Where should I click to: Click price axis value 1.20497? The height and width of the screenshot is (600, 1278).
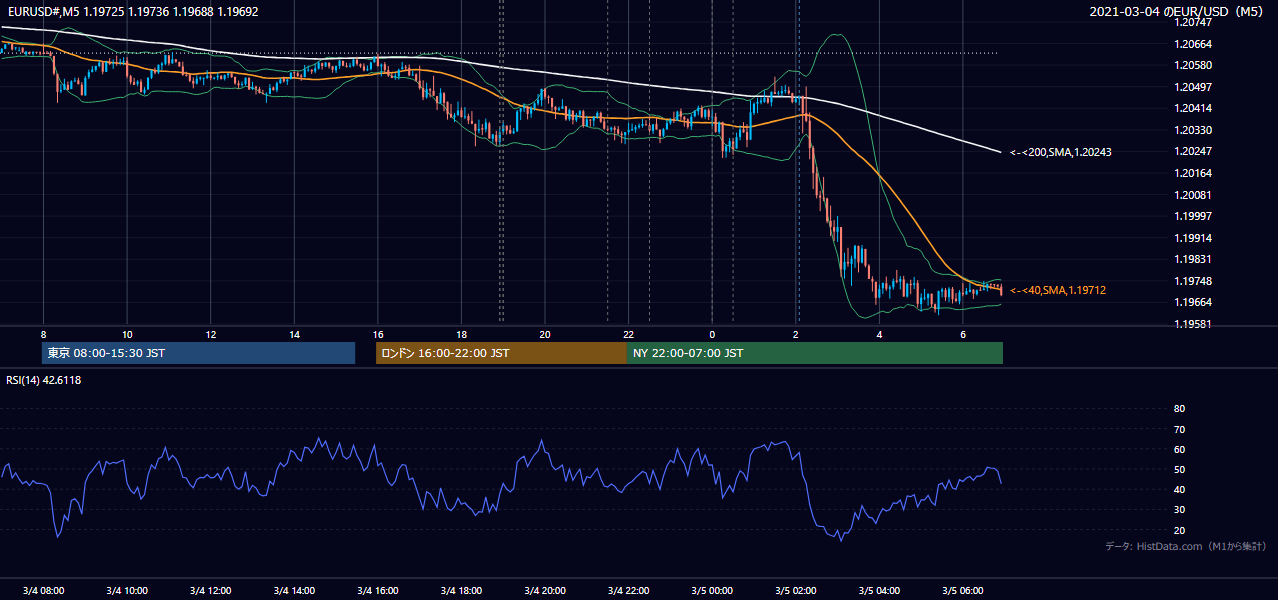pos(1192,87)
